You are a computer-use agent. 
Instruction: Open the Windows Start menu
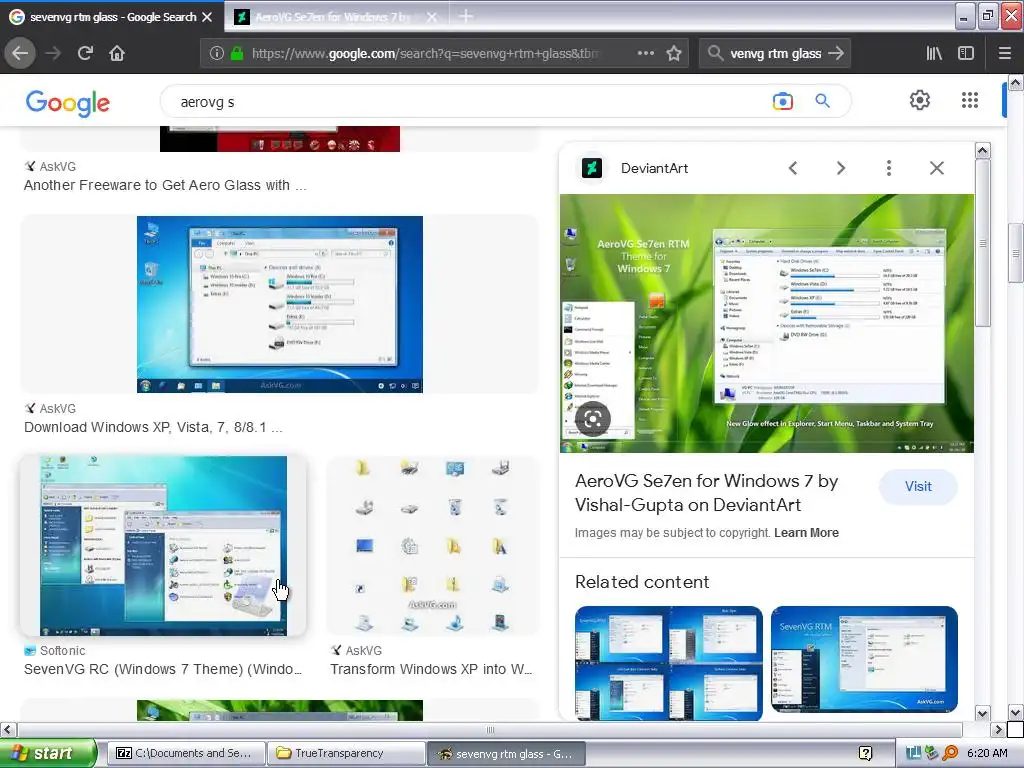(48, 753)
